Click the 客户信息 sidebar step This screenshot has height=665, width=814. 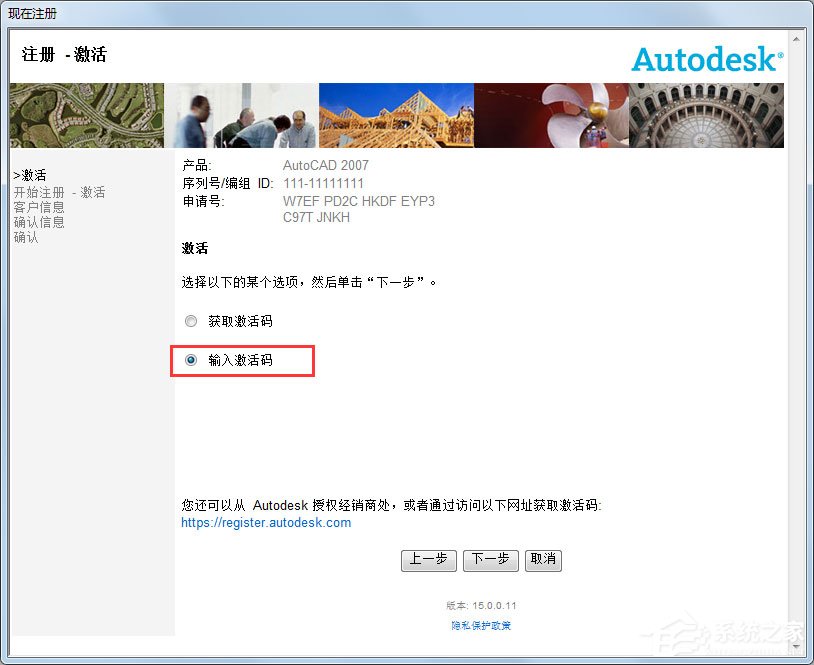pyautogui.click(x=39, y=208)
